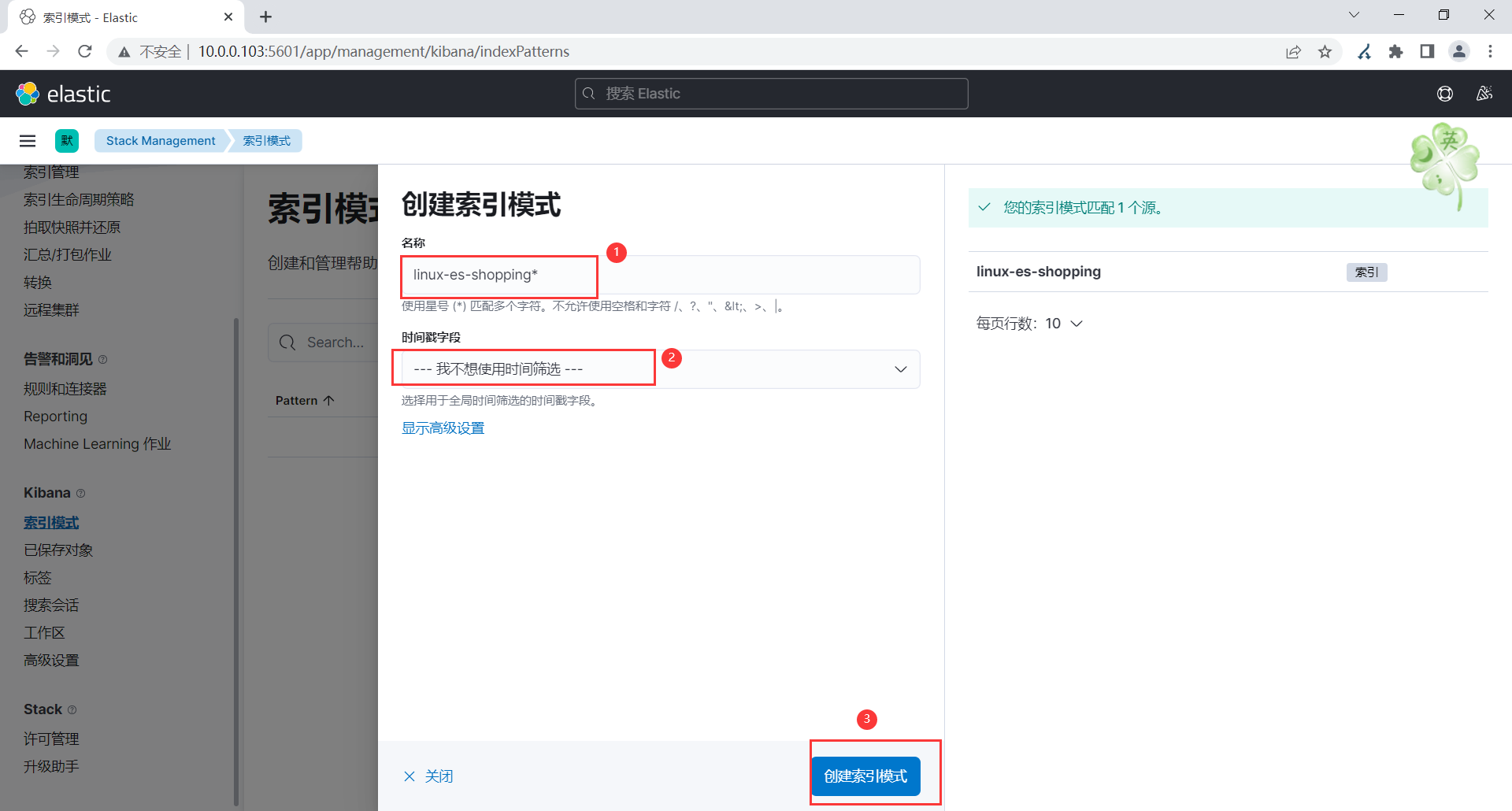Open 升级助手 in the sidebar
1512x811 pixels.
click(51, 767)
